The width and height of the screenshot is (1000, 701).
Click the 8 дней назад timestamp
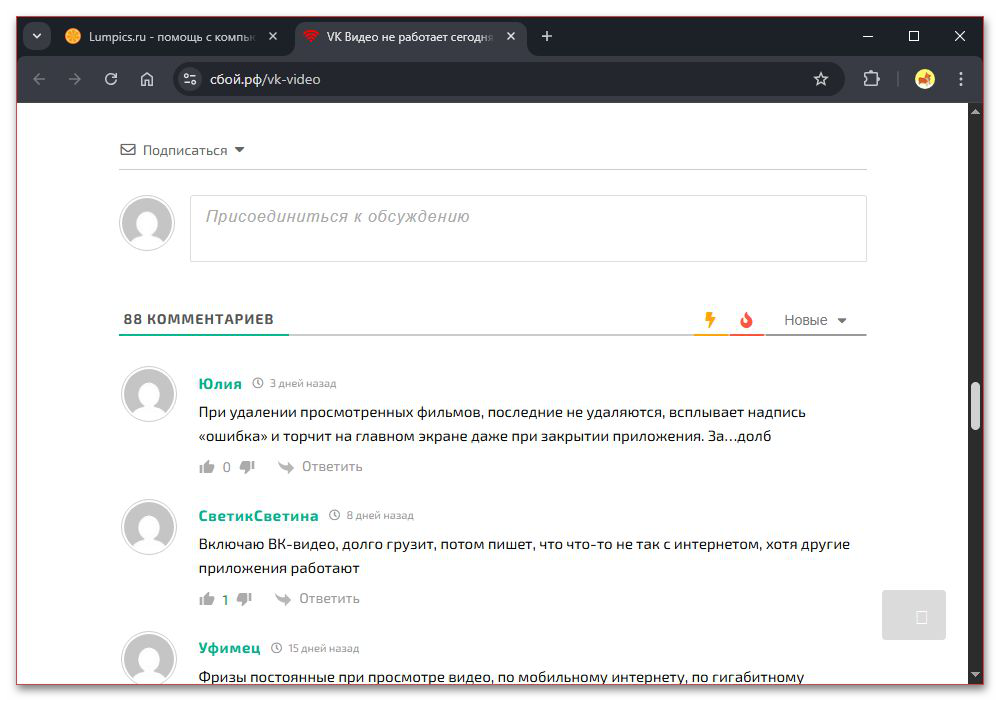click(379, 515)
